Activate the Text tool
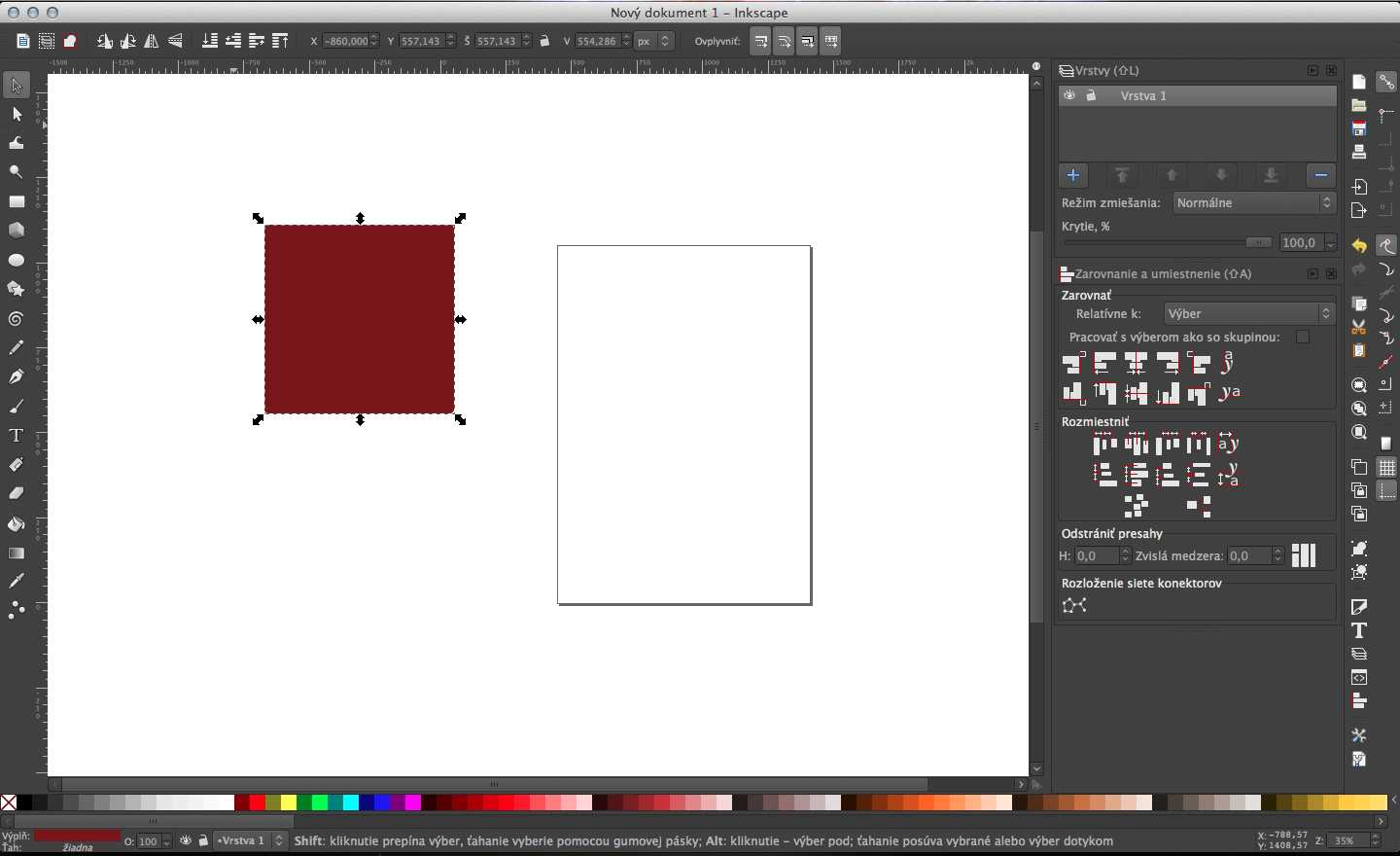This screenshot has width=1400, height=856. tap(17, 436)
